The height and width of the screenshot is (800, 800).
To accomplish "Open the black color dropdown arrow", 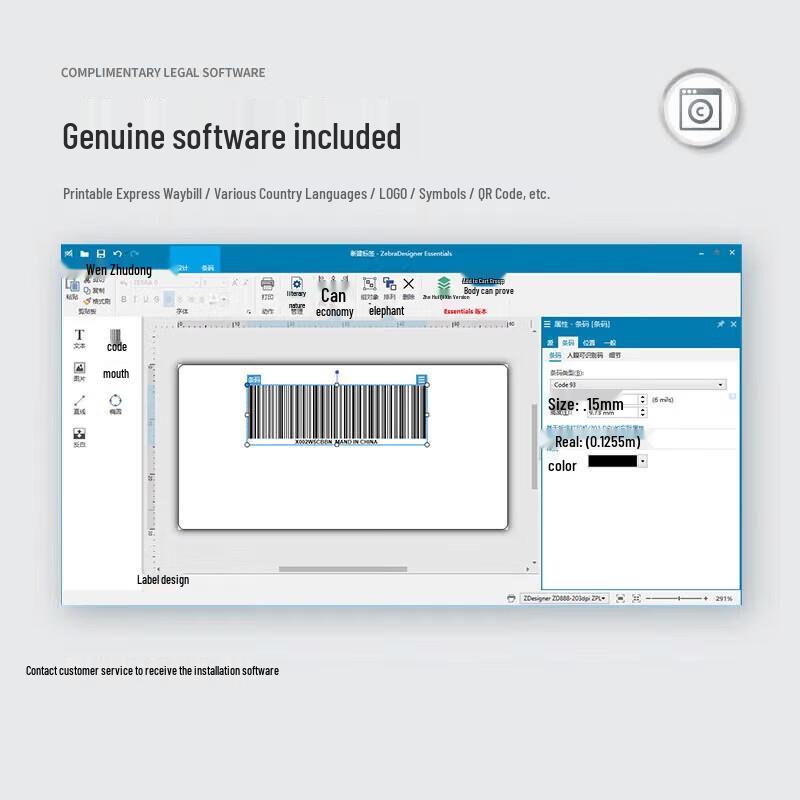I will pos(642,461).
